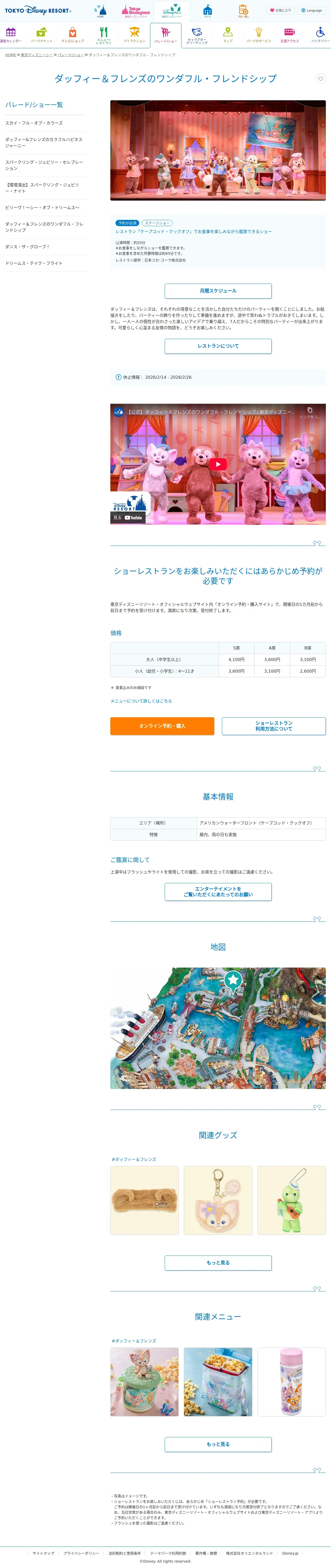Open the popcorn bag menu thumbnail
The image size is (331, 1568).
pyautogui.click(x=218, y=1382)
